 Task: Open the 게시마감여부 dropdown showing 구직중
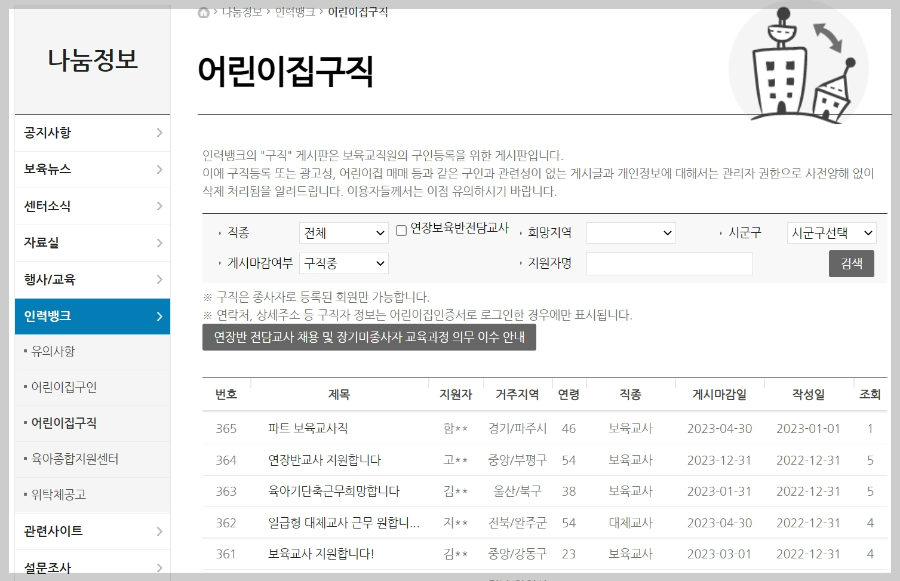pos(343,264)
